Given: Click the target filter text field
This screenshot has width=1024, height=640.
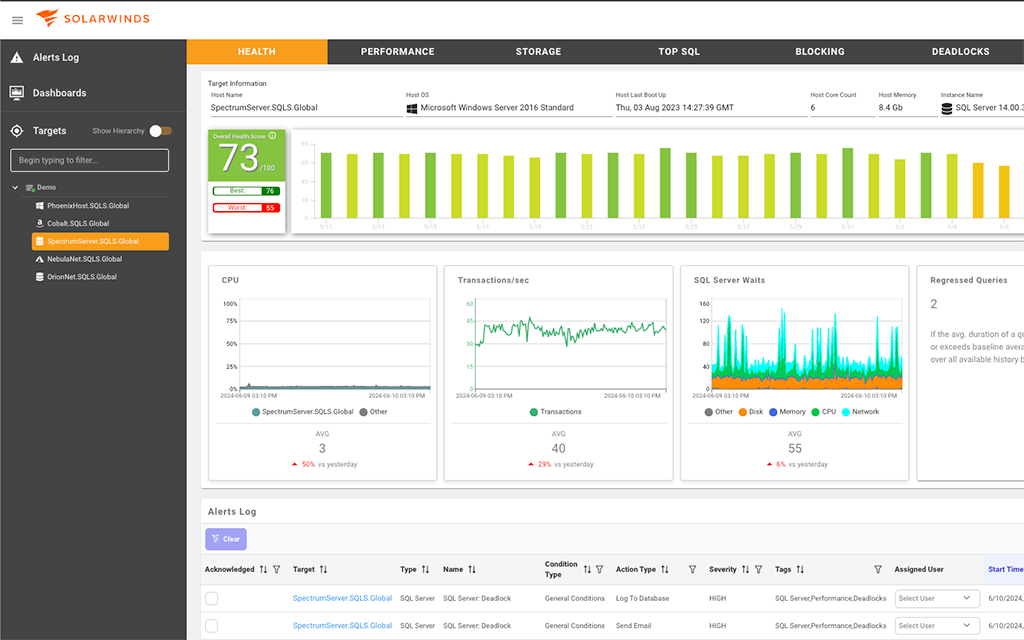Looking at the screenshot, I should 88,160.
